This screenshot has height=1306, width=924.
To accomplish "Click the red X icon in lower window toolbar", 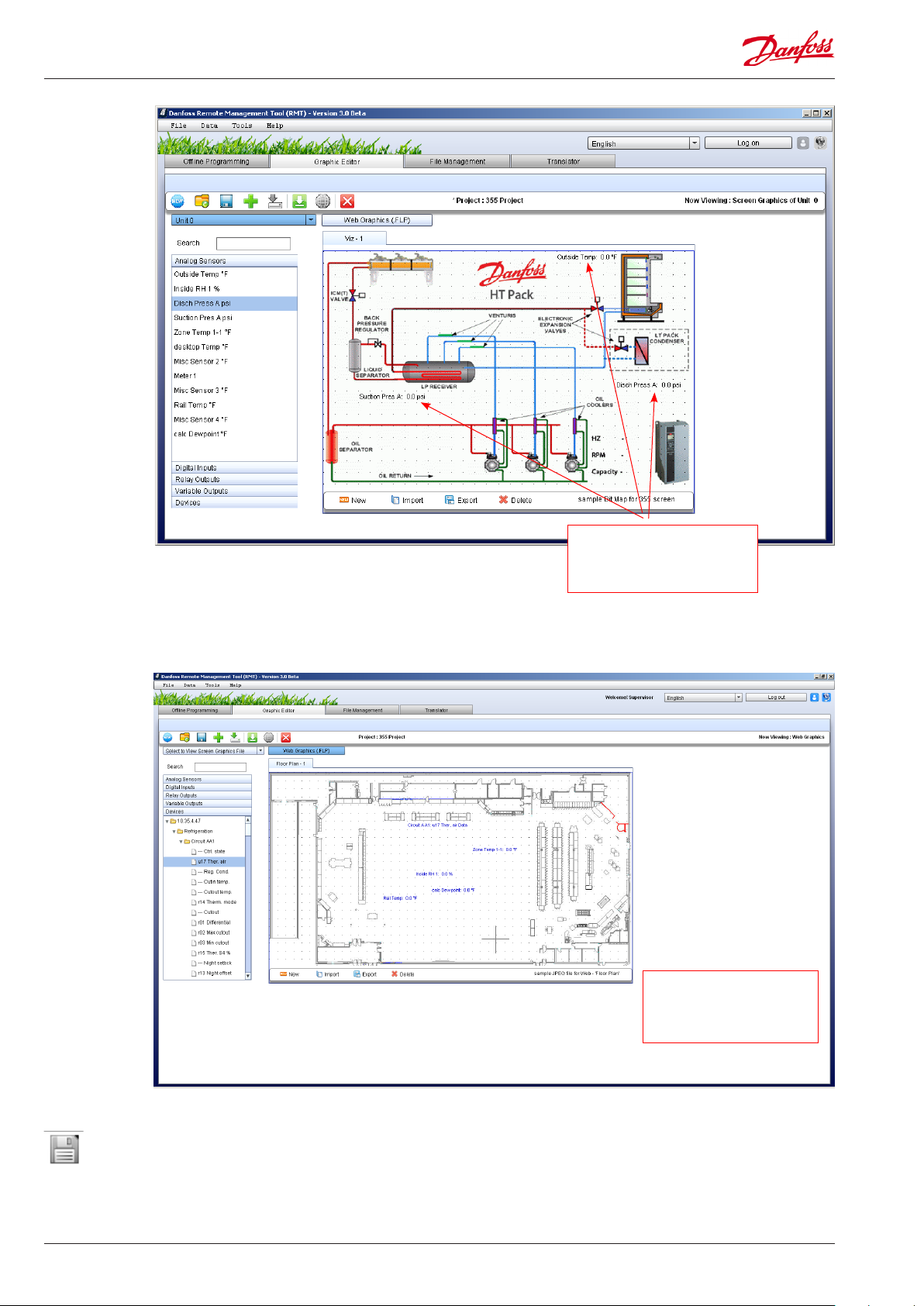I will pos(286,737).
